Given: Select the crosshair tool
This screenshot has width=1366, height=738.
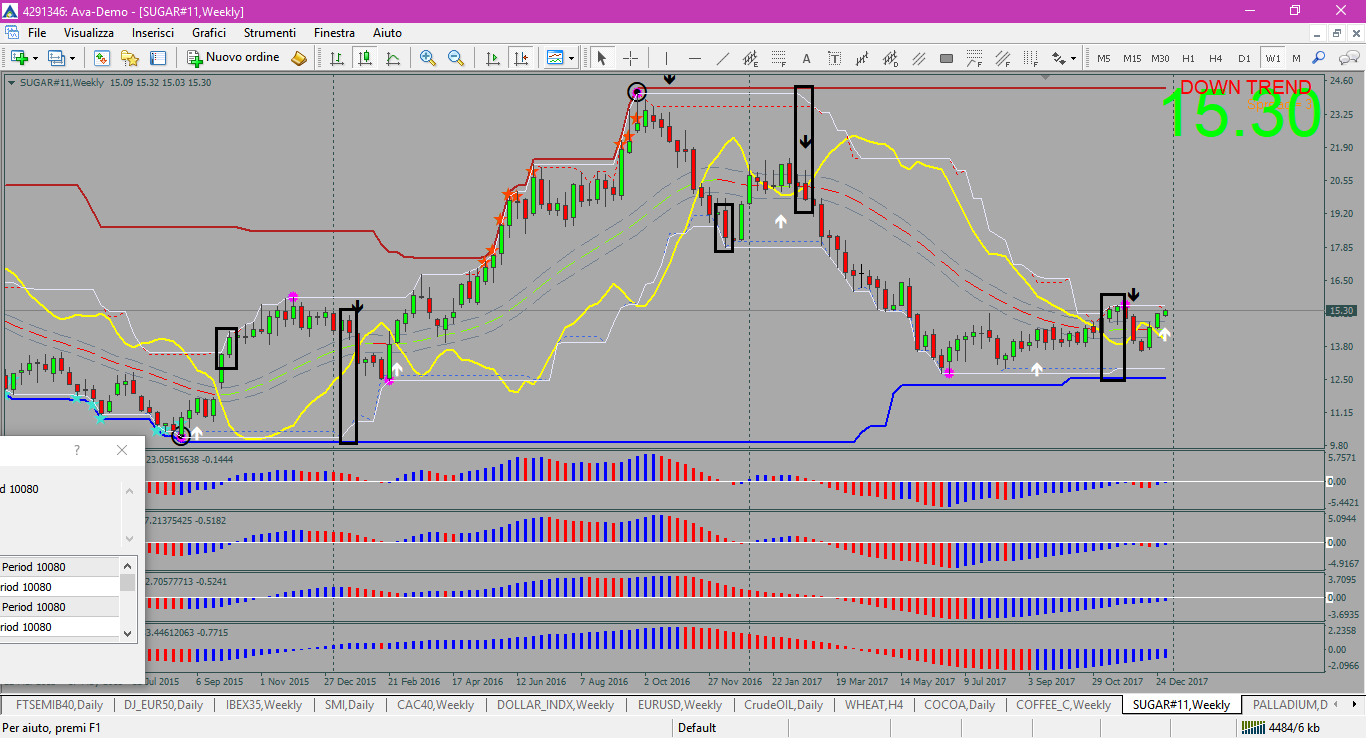Looking at the screenshot, I should [x=631, y=58].
